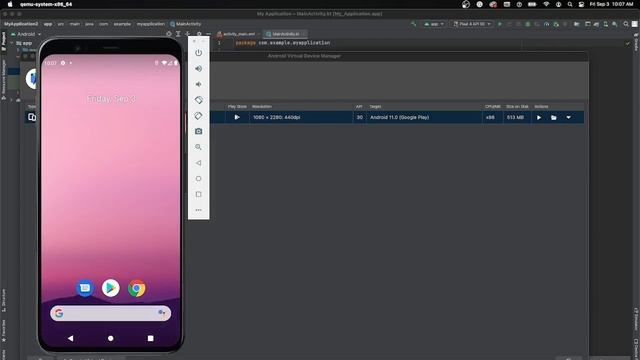Image resolution: width=640 pixels, height=360 pixels.
Task: Open Search Everywhere magnifier in toolbar
Action: (625, 24)
